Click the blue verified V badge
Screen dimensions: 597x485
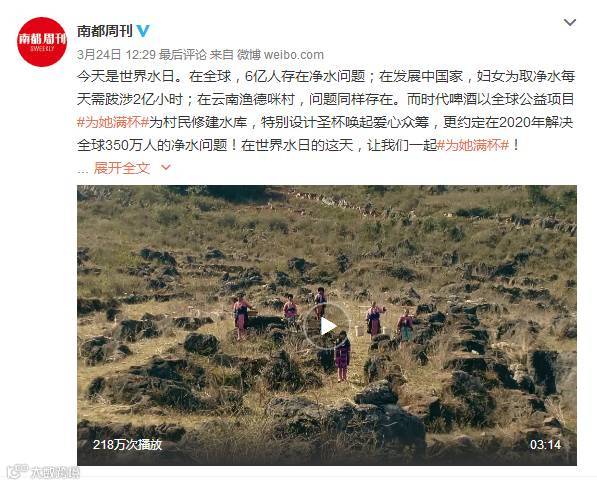coord(143,30)
